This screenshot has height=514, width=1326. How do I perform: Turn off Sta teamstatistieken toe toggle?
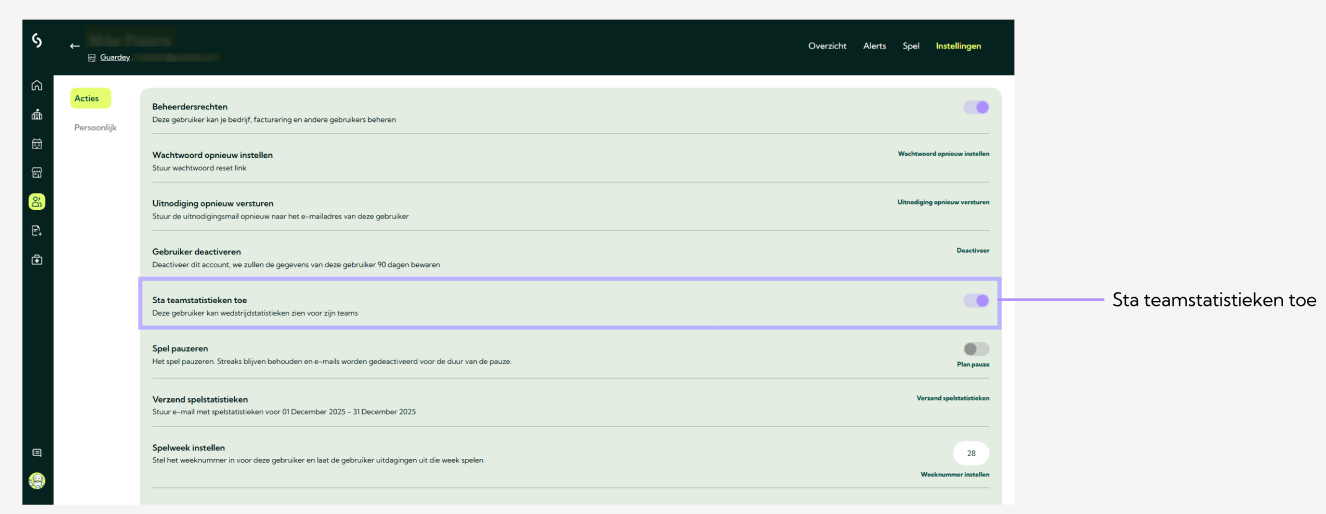[976, 300]
